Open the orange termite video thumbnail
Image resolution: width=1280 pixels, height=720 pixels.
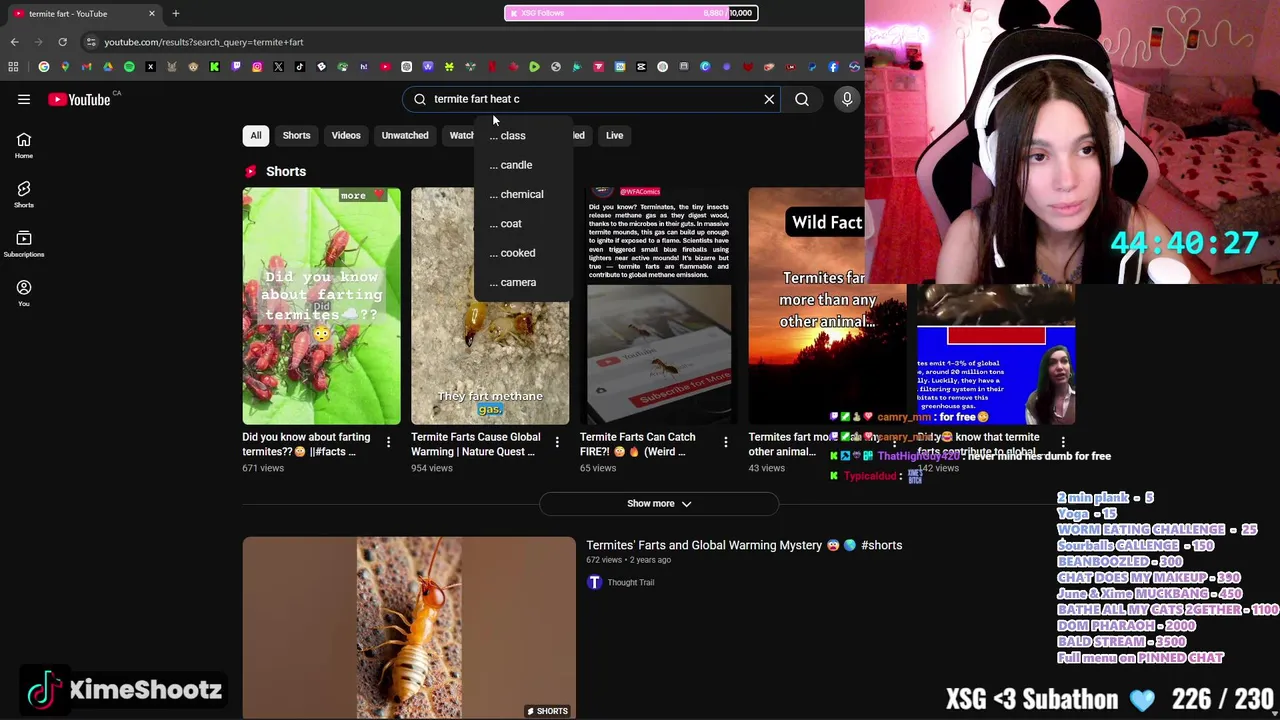(x=409, y=628)
